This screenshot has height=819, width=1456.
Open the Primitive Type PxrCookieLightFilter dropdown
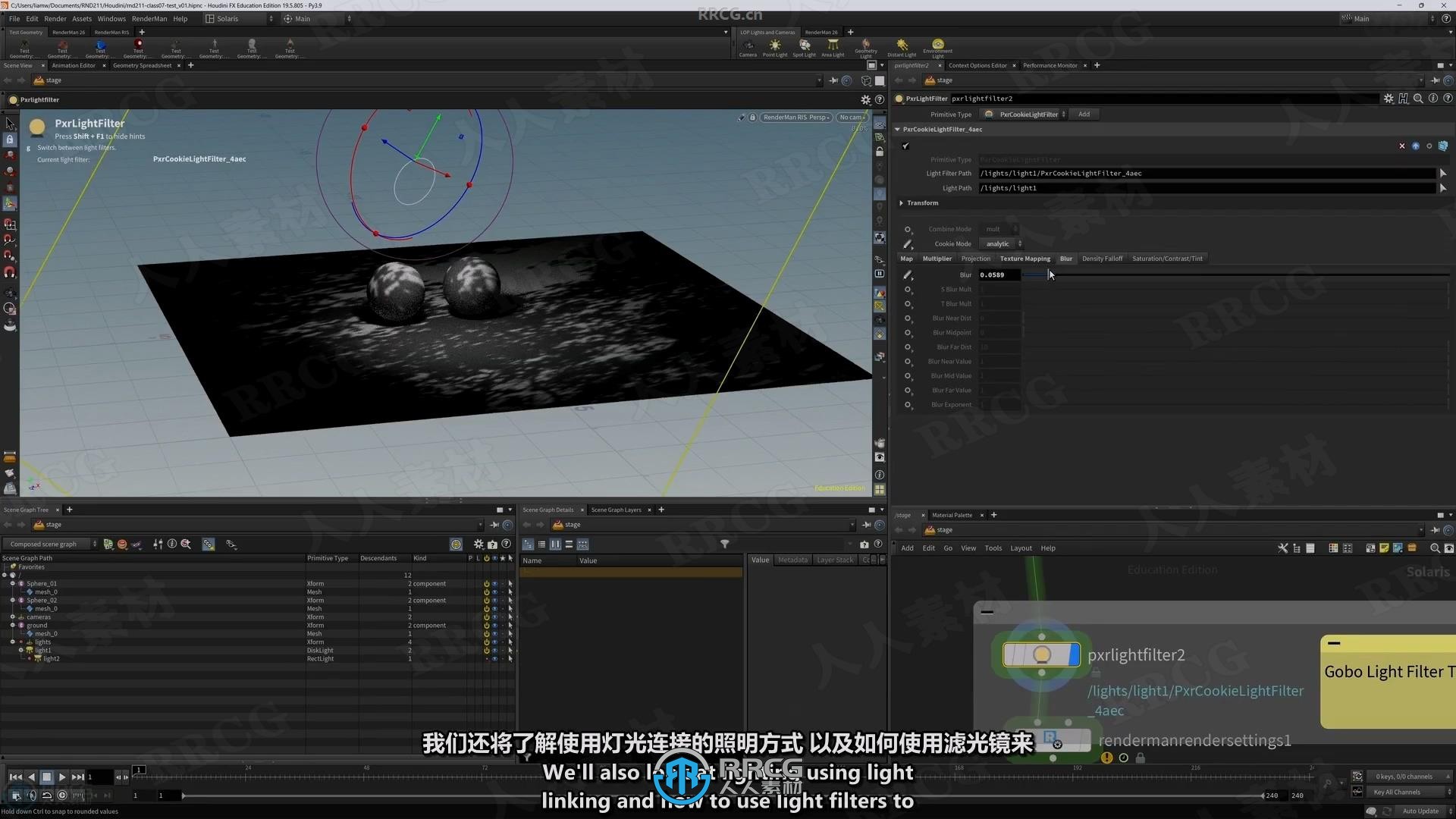click(x=1025, y=115)
